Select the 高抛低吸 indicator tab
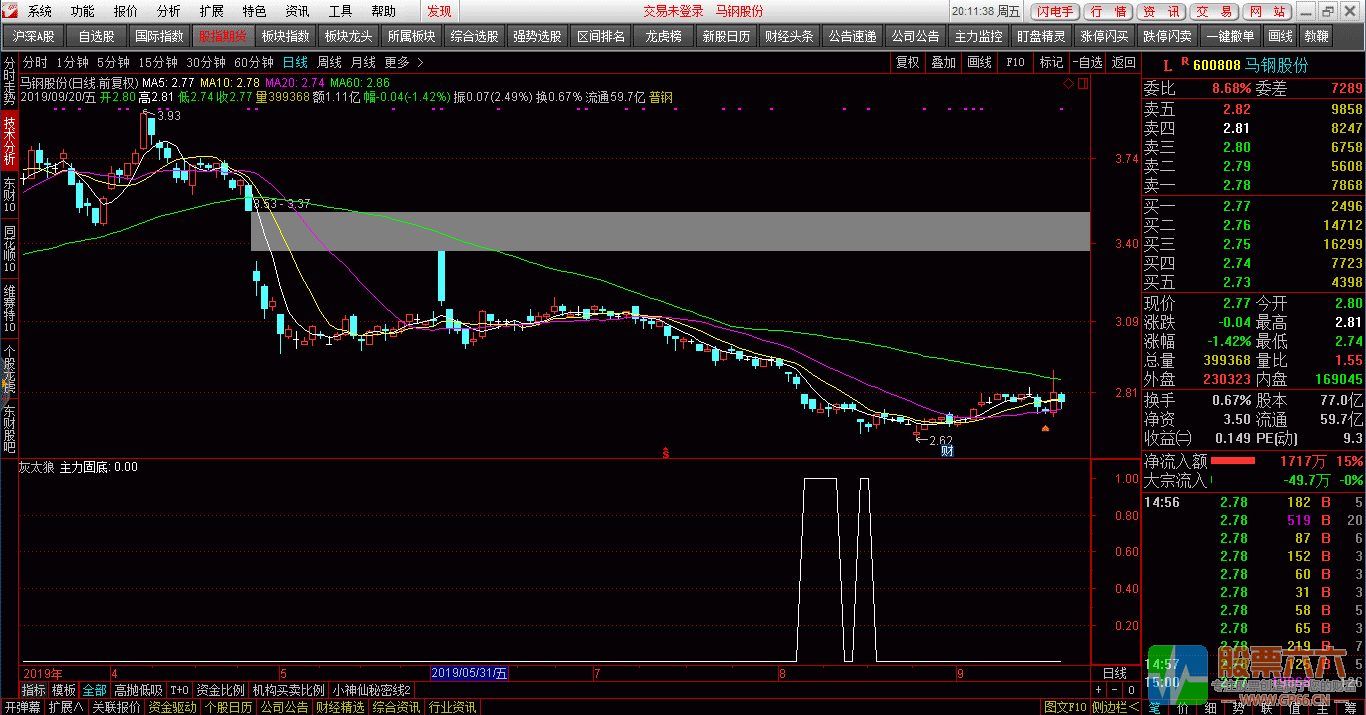1366x715 pixels. point(138,690)
